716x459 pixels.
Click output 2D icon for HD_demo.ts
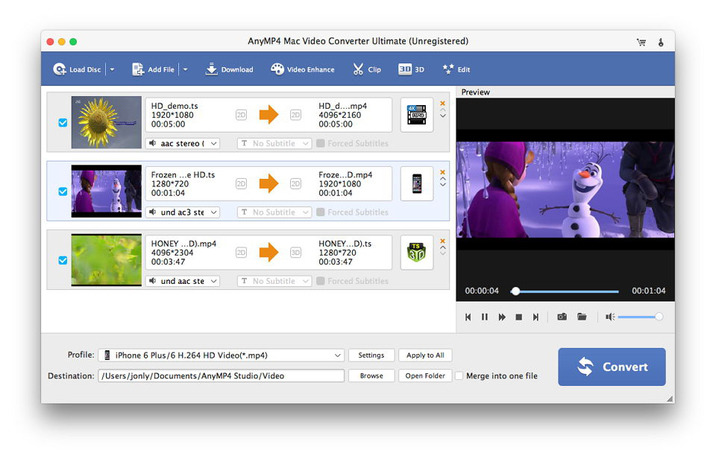(x=296, y=115)
